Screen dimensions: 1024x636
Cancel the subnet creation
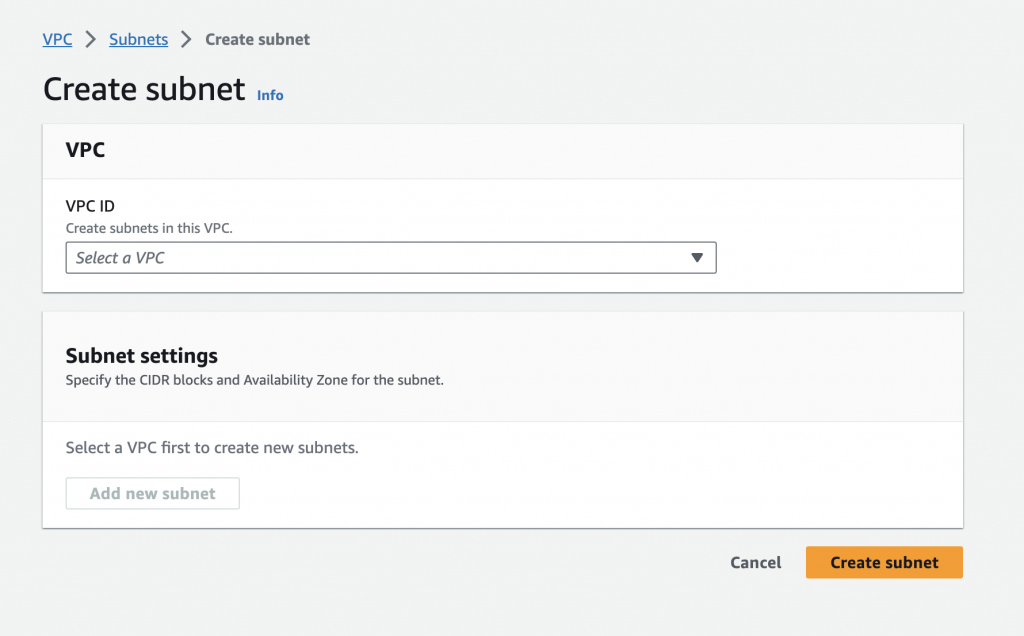[755, 562]
